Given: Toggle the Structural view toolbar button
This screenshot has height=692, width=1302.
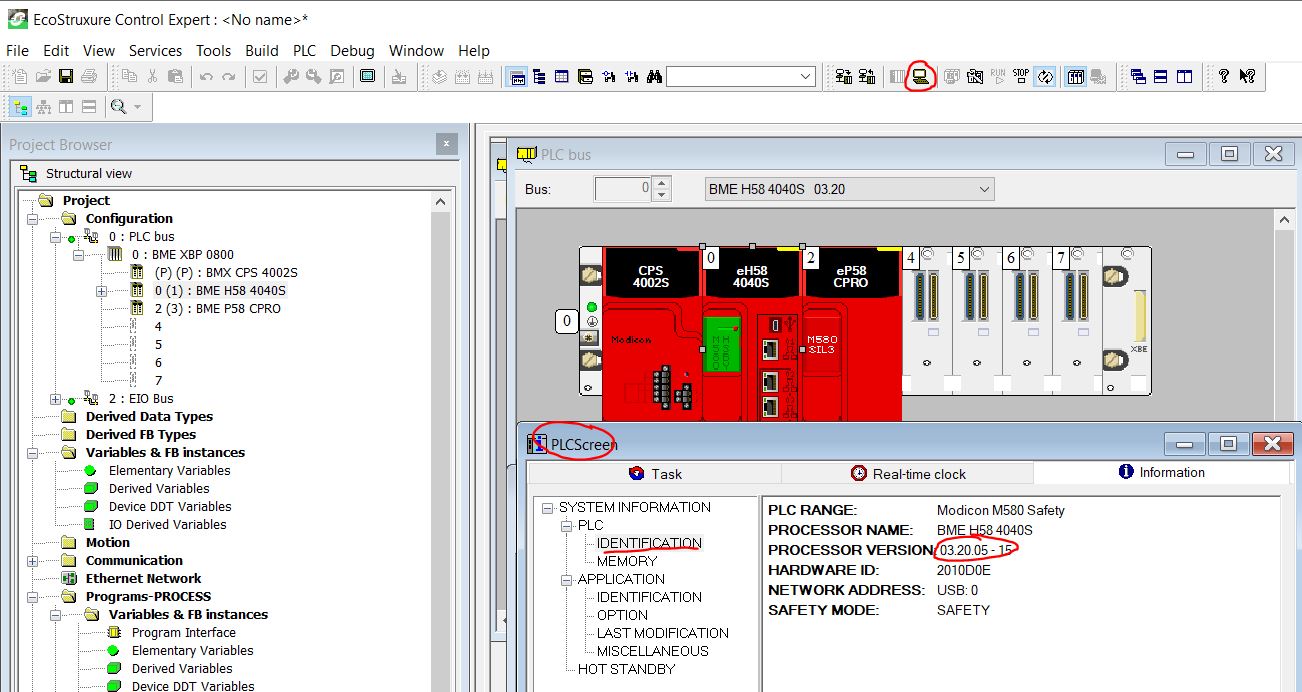Looking at the screenshot, I should click(x=21, y=106).
